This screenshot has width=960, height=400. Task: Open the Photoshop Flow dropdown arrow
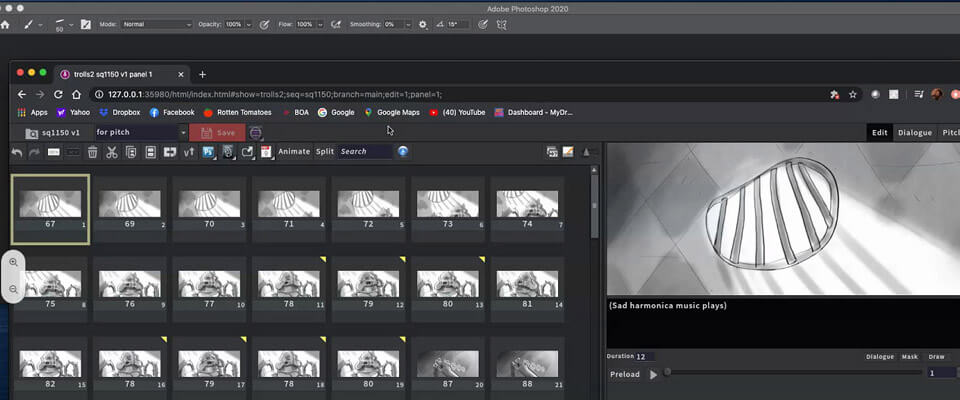coord(320,25)
